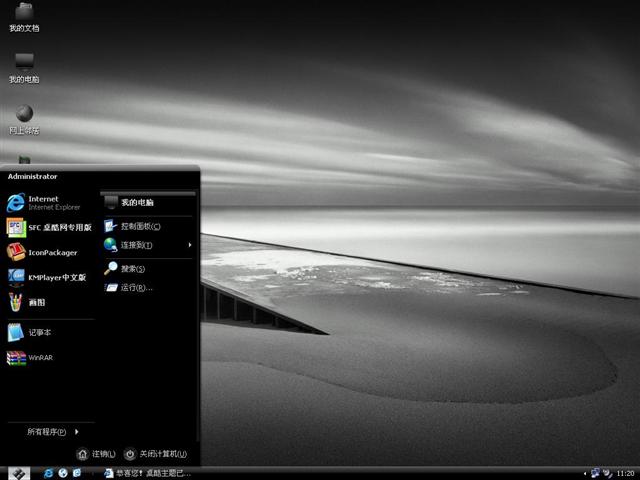The height and width of the screenshot is (480, 640).
Task: Click the taskbar clock showing 11:20
Action: point(625,473)
